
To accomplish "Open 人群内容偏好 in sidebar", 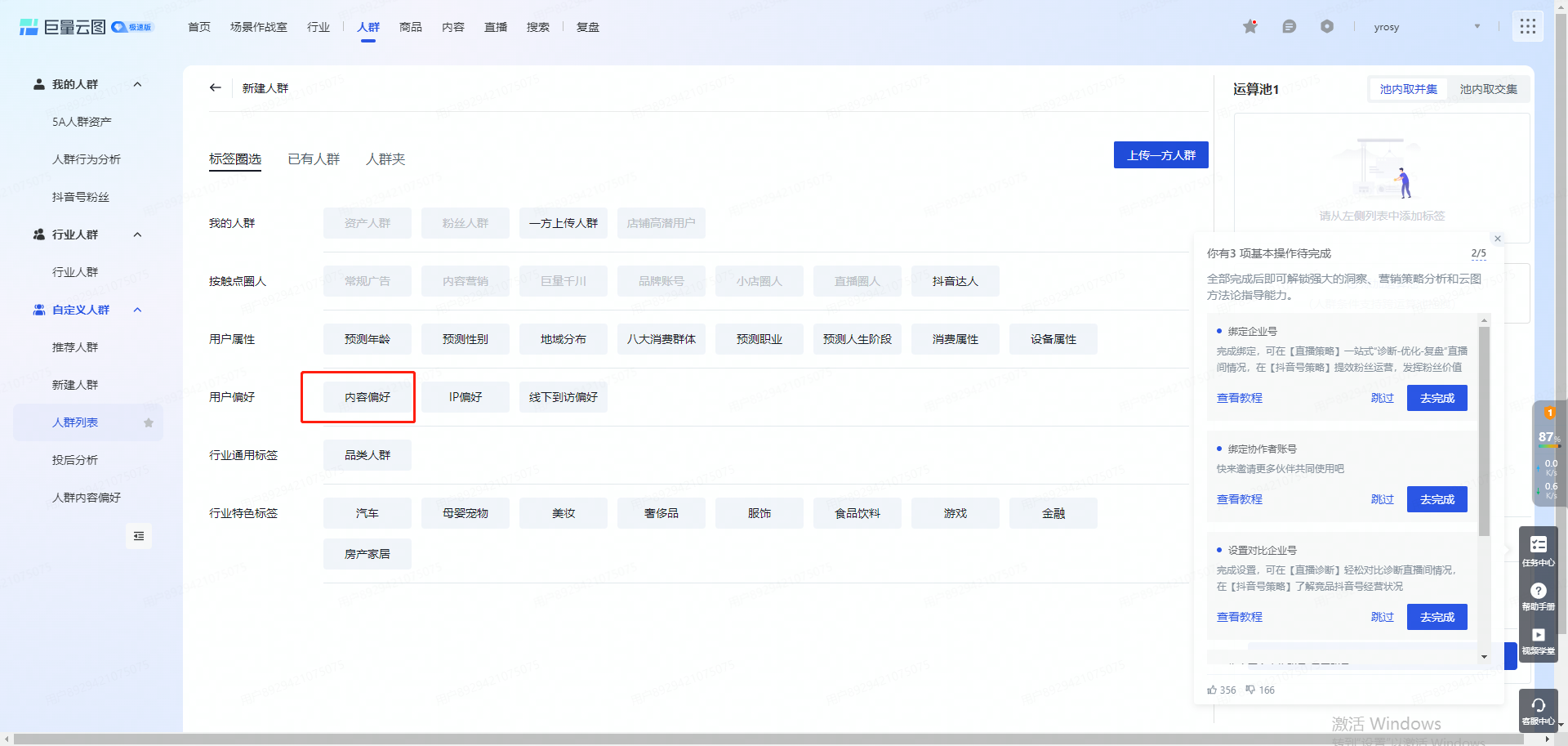I will tap(87, 498).
